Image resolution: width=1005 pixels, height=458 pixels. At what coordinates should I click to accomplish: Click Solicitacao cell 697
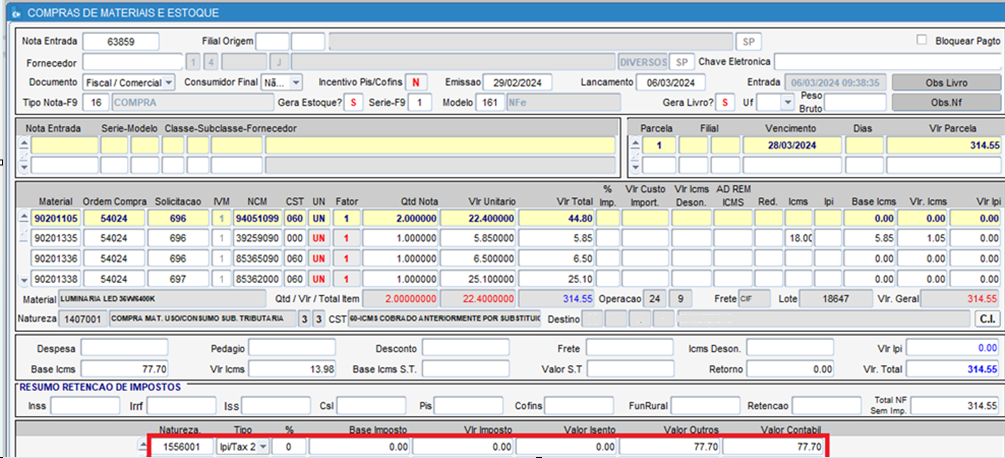coord(178,279)
